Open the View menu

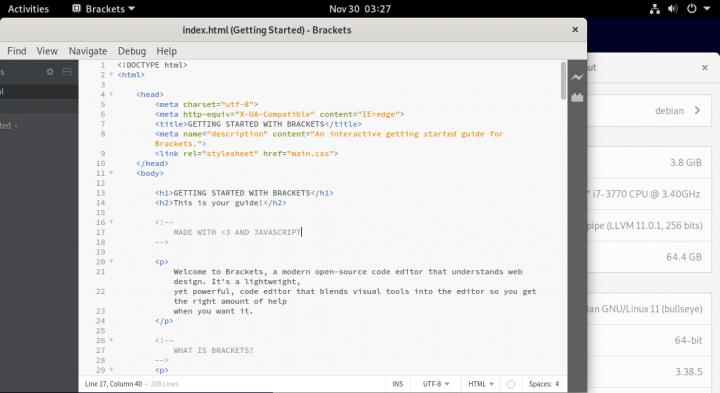(47, 51)
